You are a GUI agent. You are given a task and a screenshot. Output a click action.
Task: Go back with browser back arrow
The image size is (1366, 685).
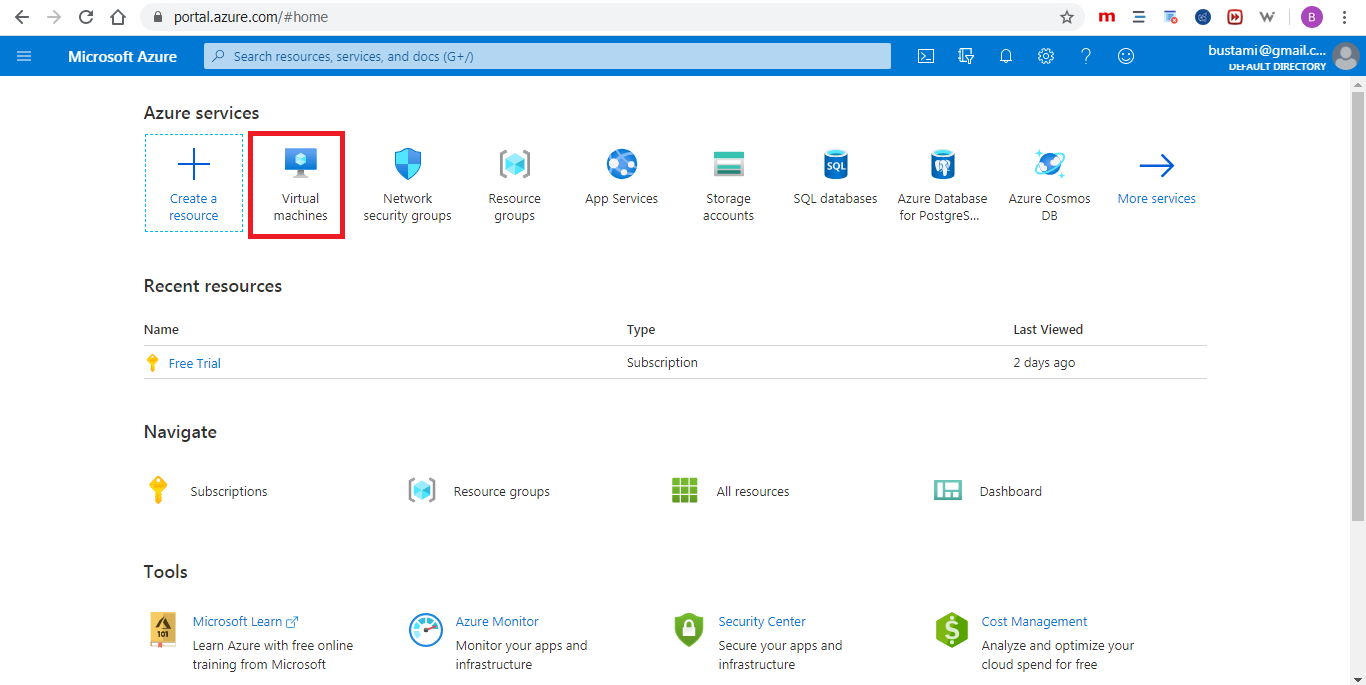(22, 17)
